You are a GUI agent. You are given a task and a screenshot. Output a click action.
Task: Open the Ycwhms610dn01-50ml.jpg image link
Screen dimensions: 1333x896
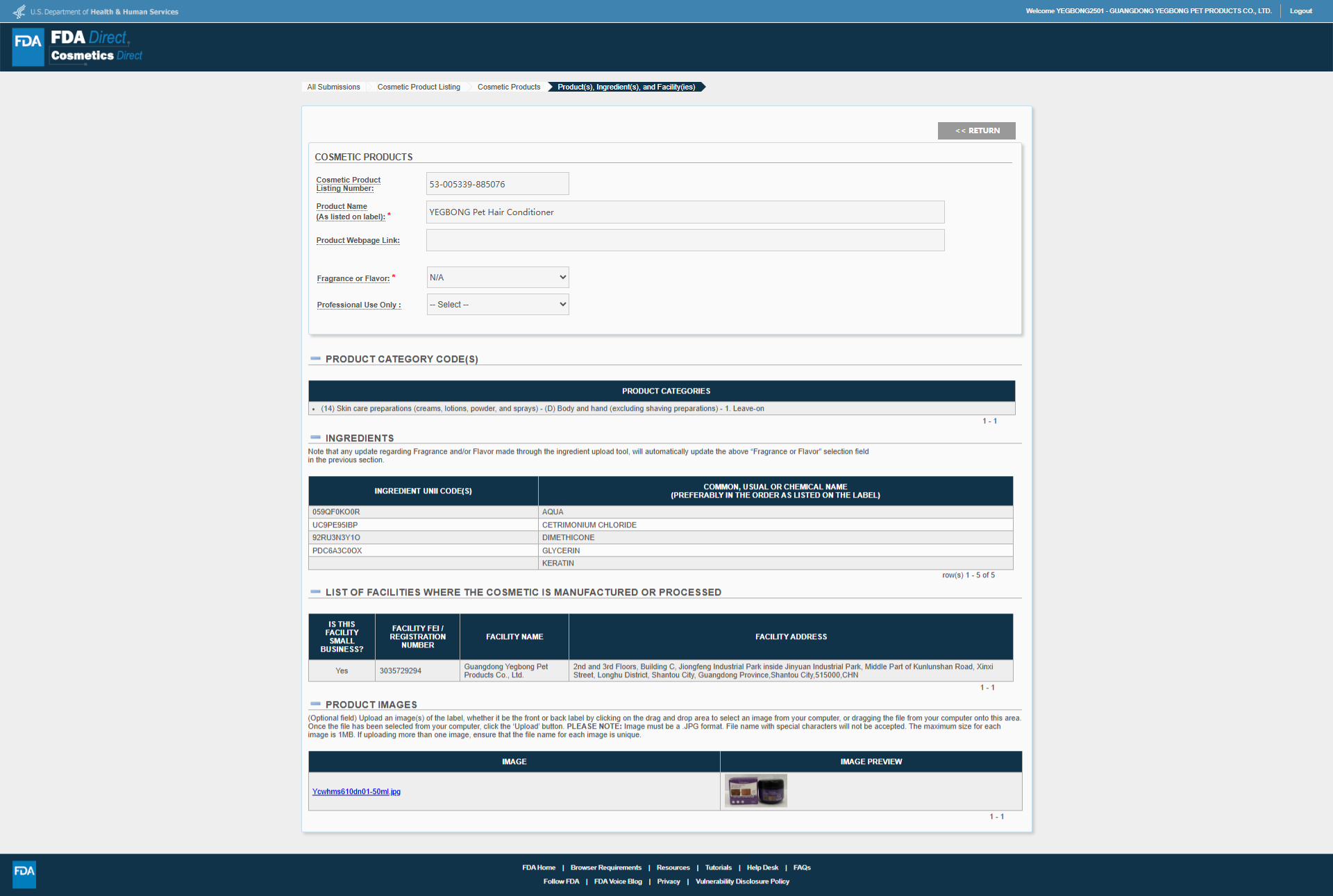356,792
